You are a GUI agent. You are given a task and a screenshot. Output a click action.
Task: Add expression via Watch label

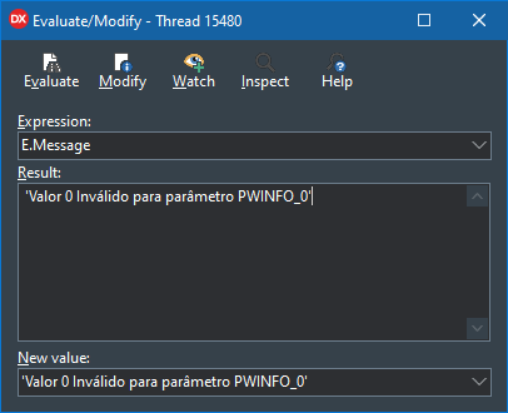click(x=194, y=82)
